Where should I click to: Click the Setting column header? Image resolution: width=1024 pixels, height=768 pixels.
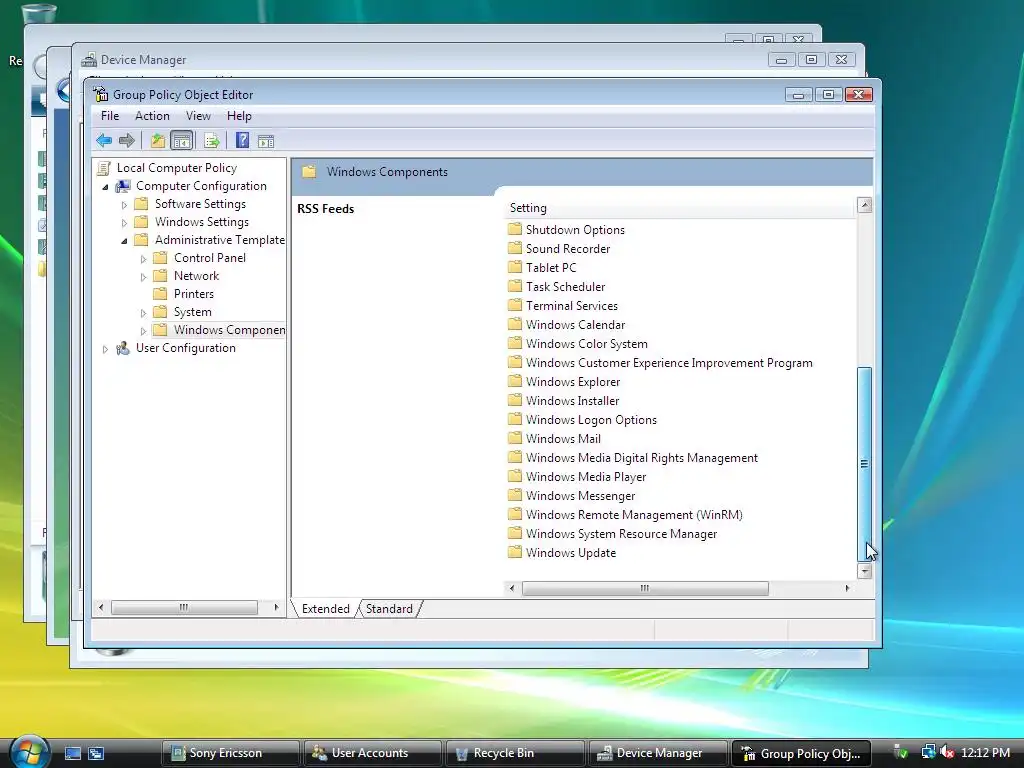[x=679, y=208]
